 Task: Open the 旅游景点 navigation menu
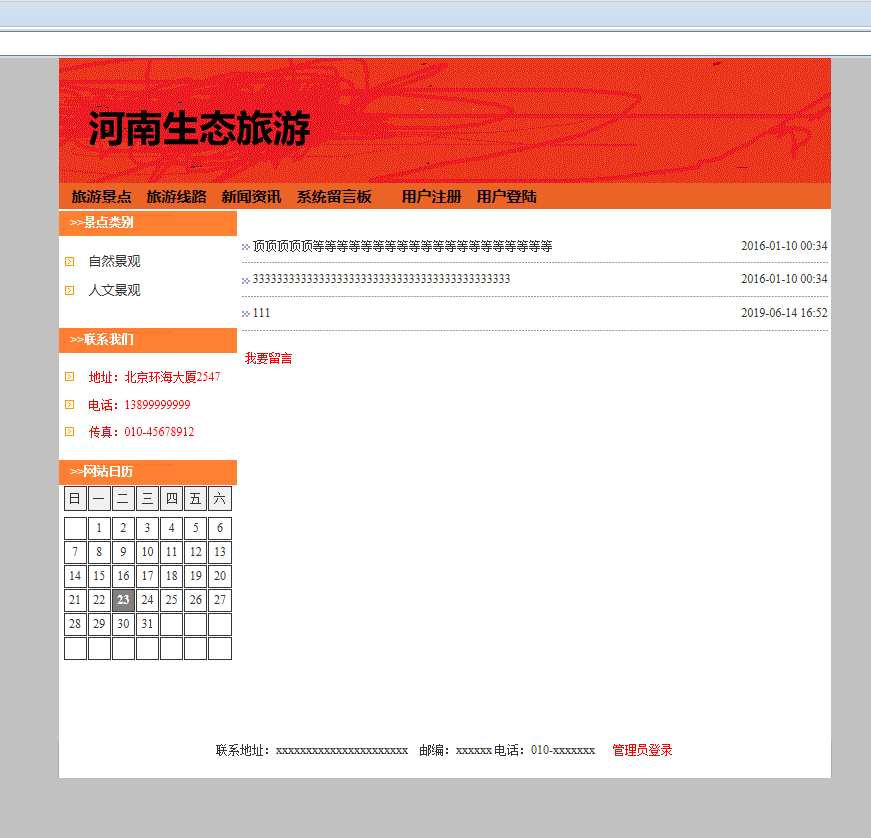coord(101,197)
